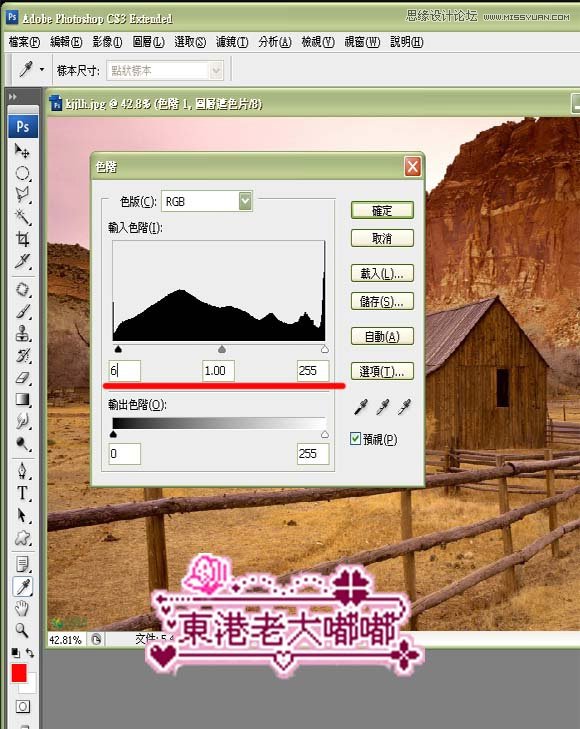
Task: Select the Brush tool
Action: pyautogui.click(x=22, y=311)
